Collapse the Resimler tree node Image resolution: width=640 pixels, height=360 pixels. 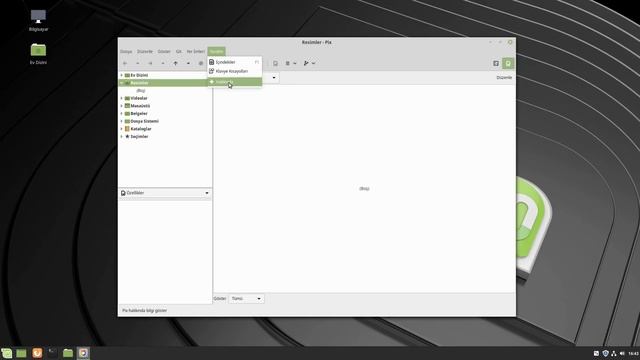click(121, 83)
